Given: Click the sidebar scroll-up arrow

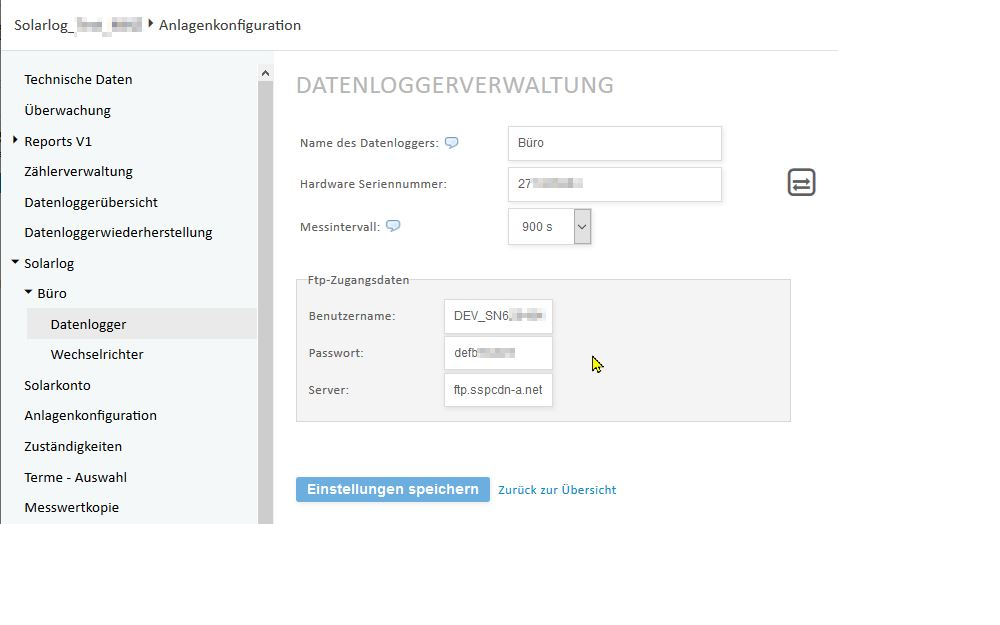Looking at the screenshot, I should pos(265,73).
